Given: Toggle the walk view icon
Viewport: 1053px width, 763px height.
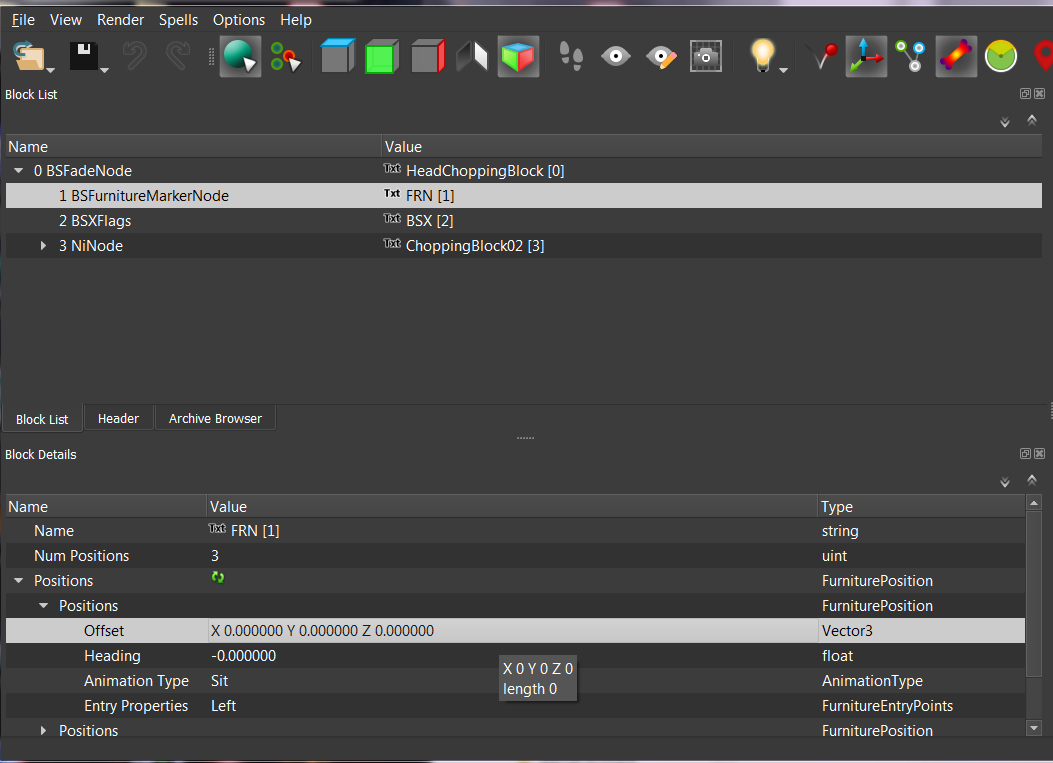Looking at the screenshot, I should tap(472, 56).
